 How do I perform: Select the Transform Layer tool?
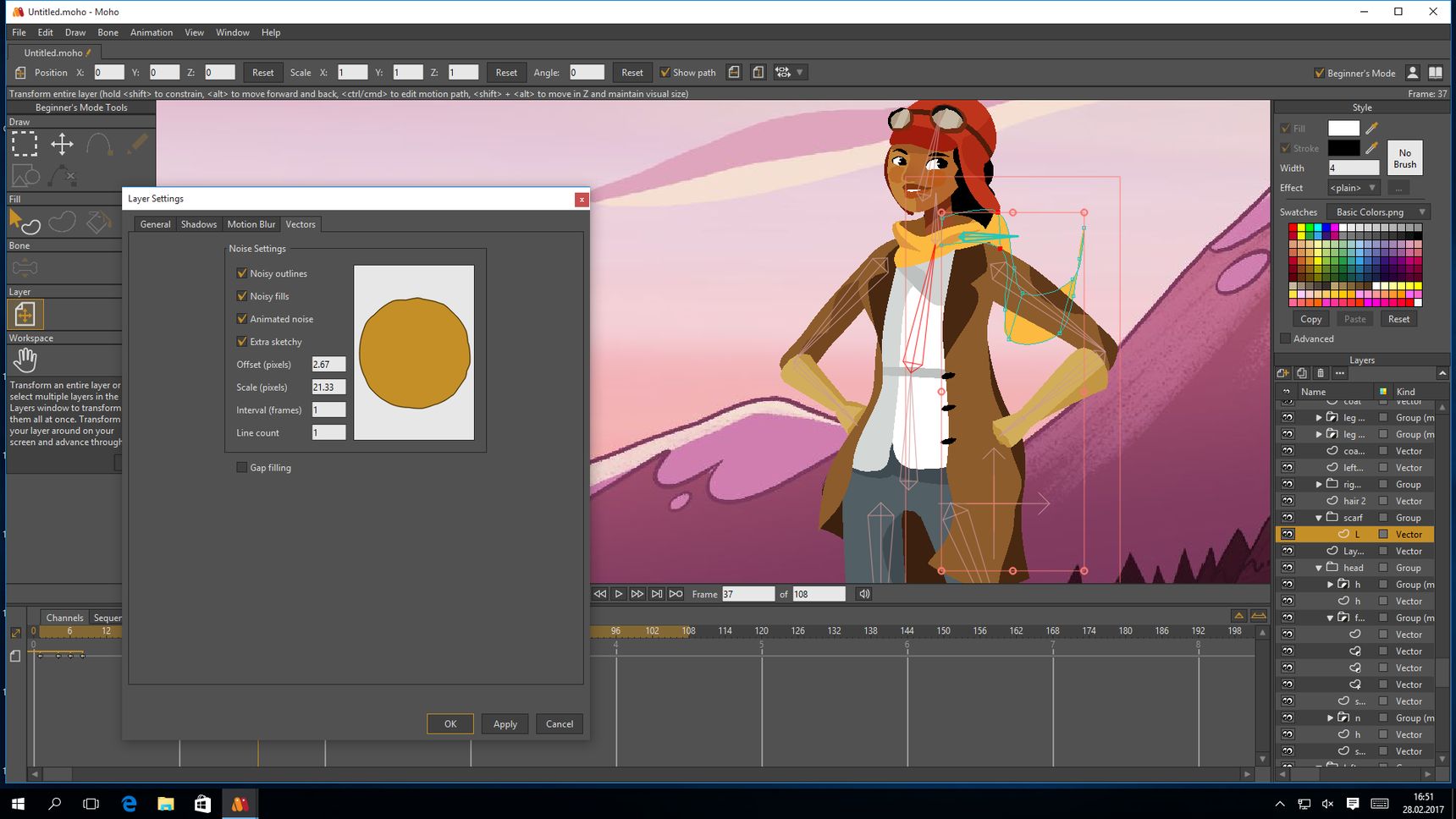click(25, 314)
